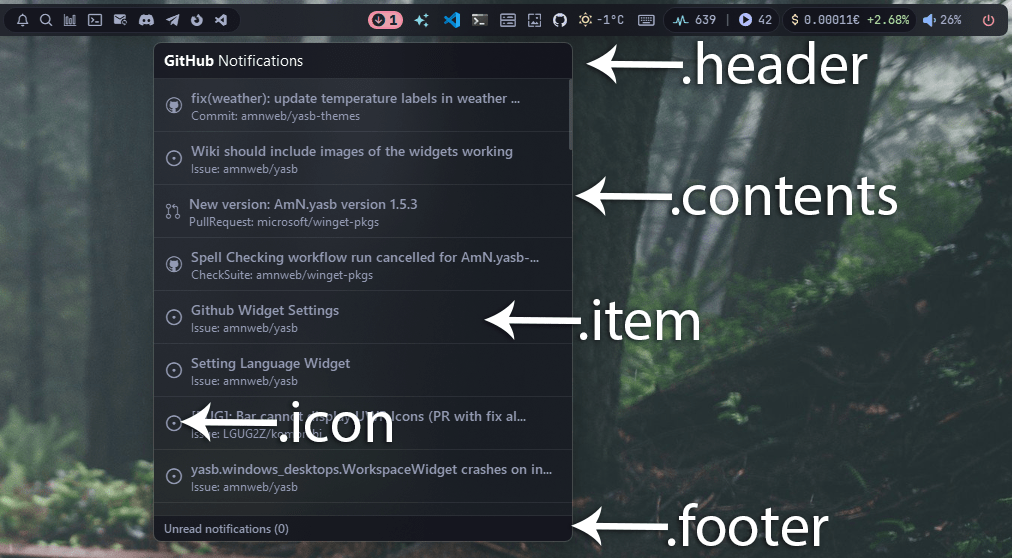Click the wallpaper image frame icon

534,20
